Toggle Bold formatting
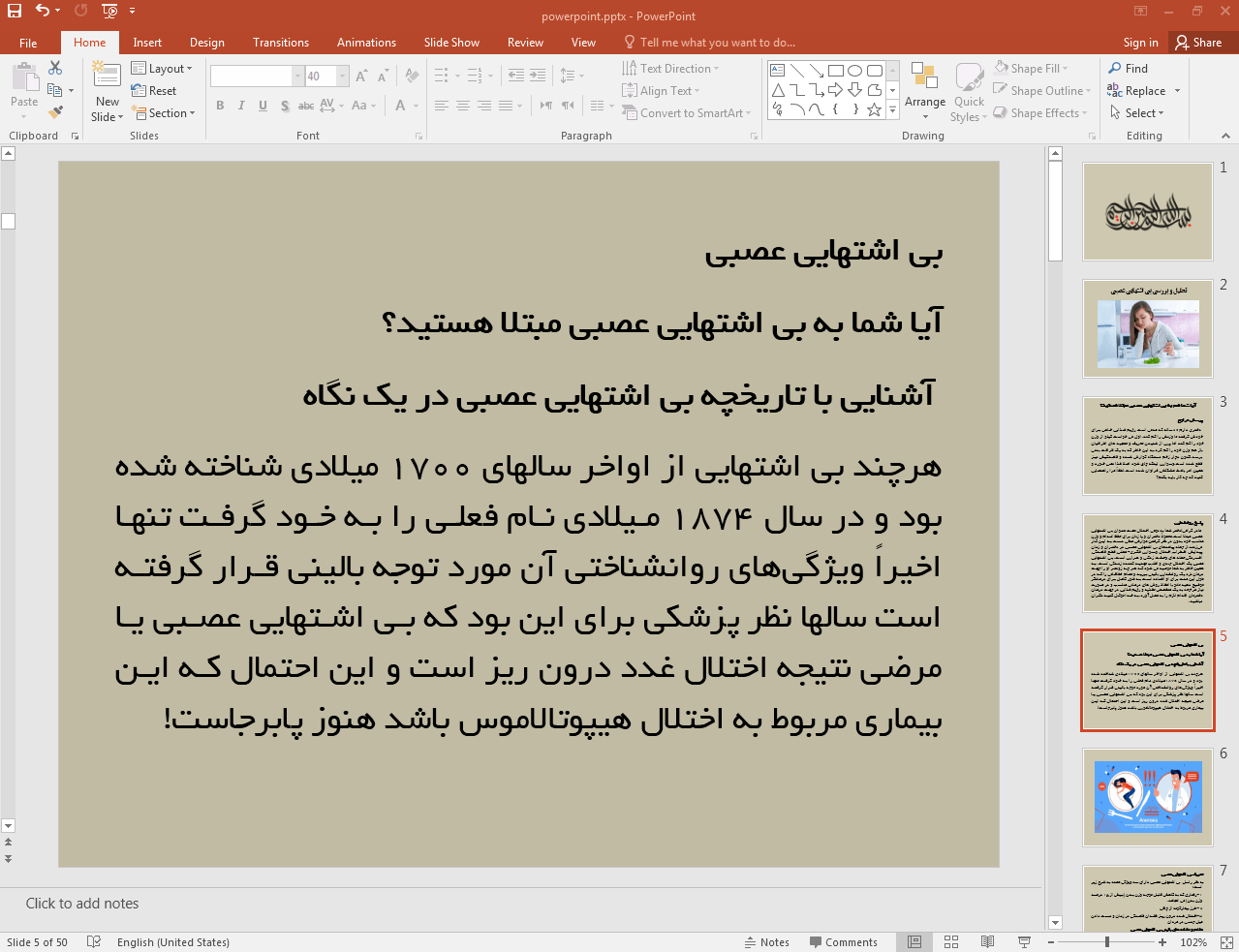The image size is (1239, 952). 220,106
